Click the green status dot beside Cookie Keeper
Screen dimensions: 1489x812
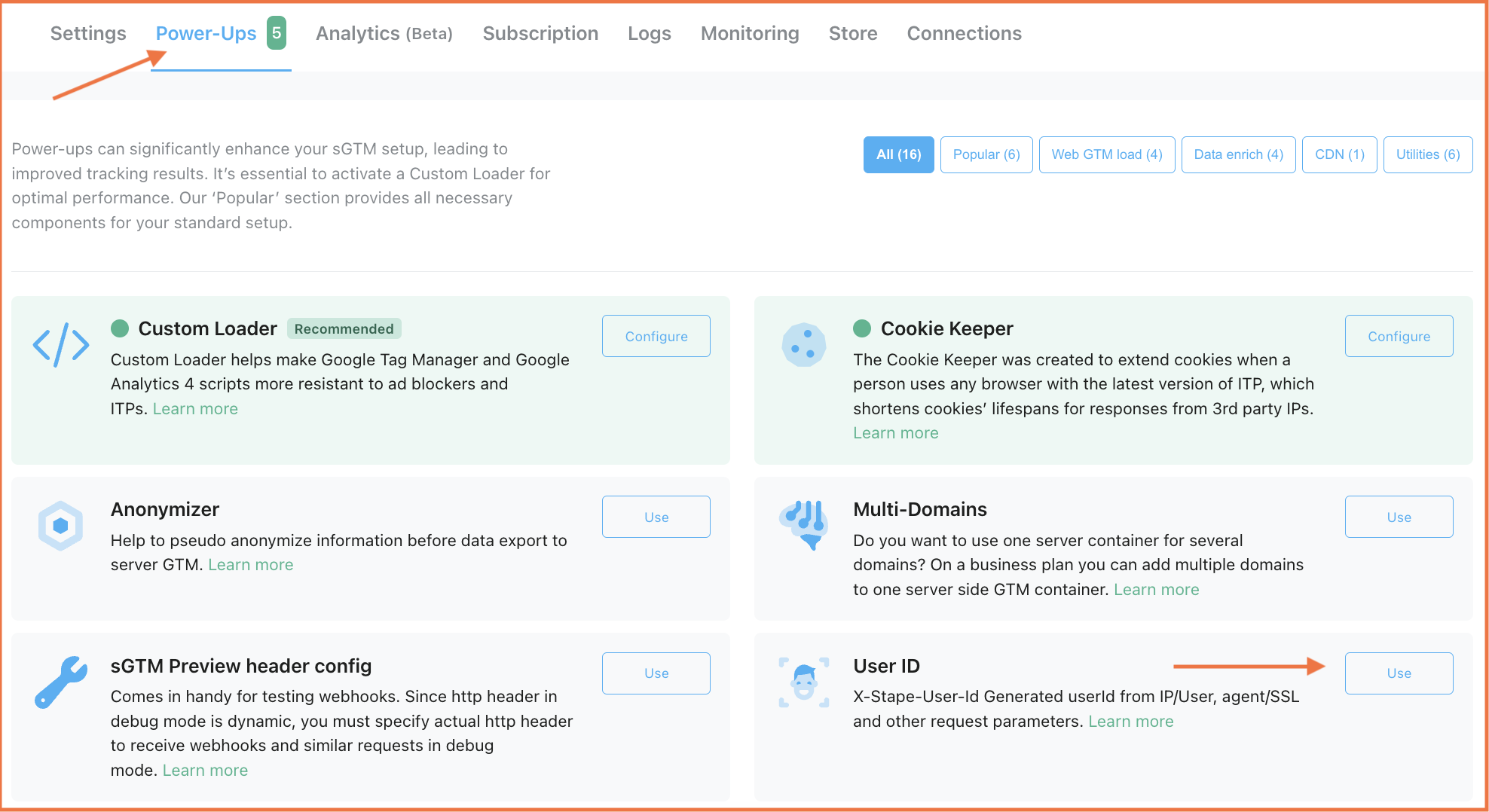(864, 328)
